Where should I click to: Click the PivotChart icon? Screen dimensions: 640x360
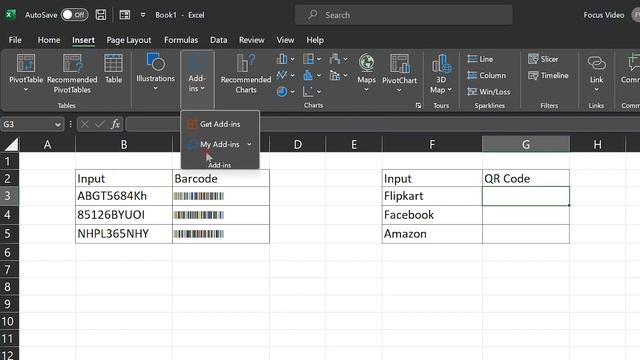tap(399, 64)
